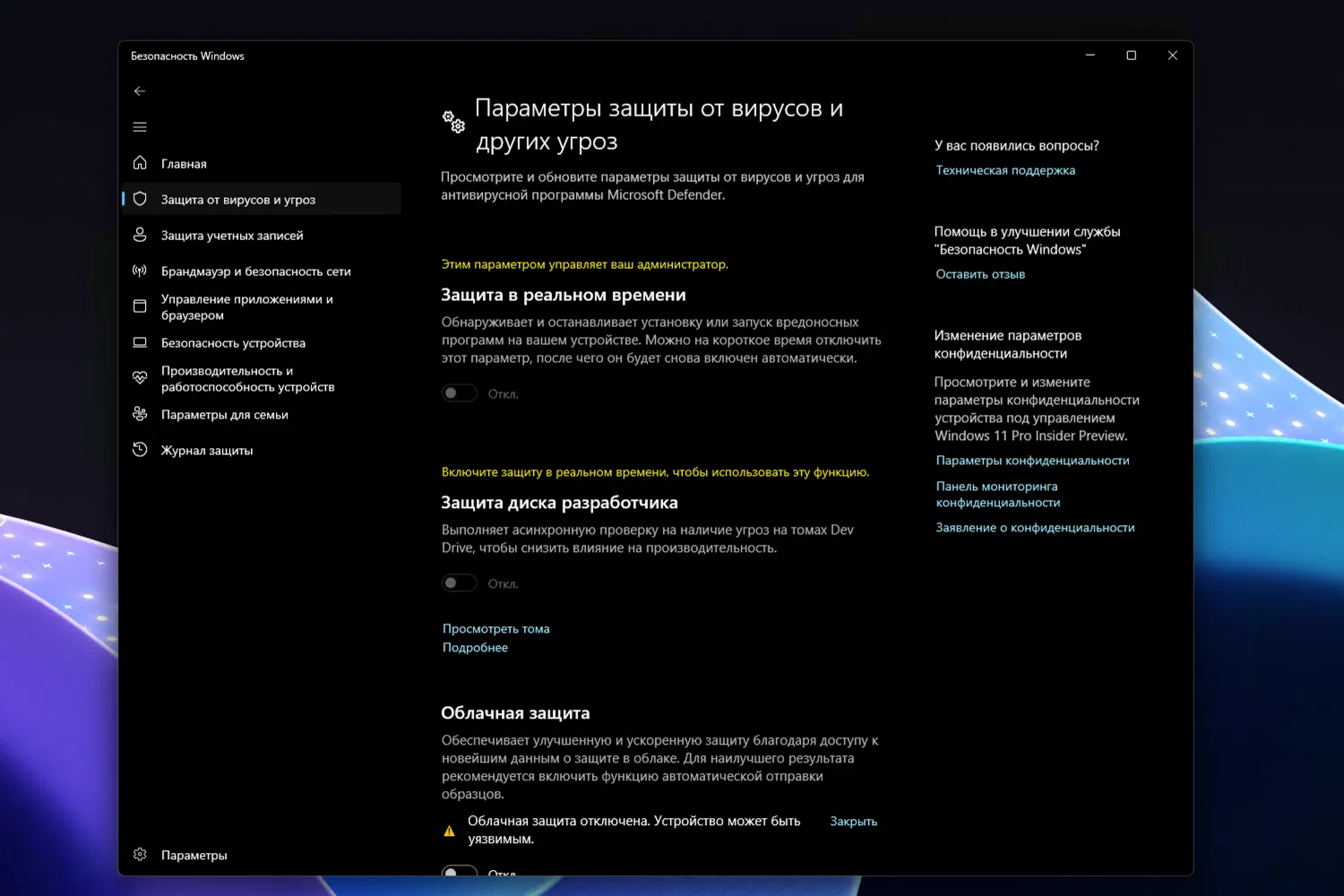1344x896 pixels.
Task: Select Безопасность устройства in sidebar
Action: click(260, 342)
